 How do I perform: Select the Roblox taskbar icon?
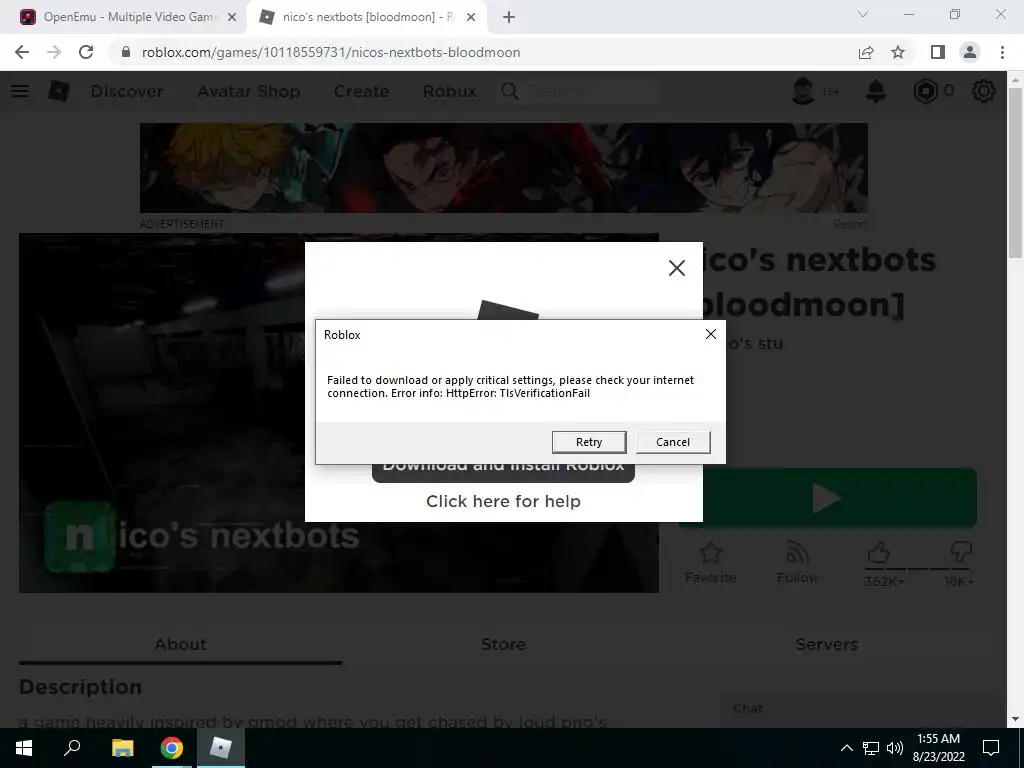click(x=221, y=748)
